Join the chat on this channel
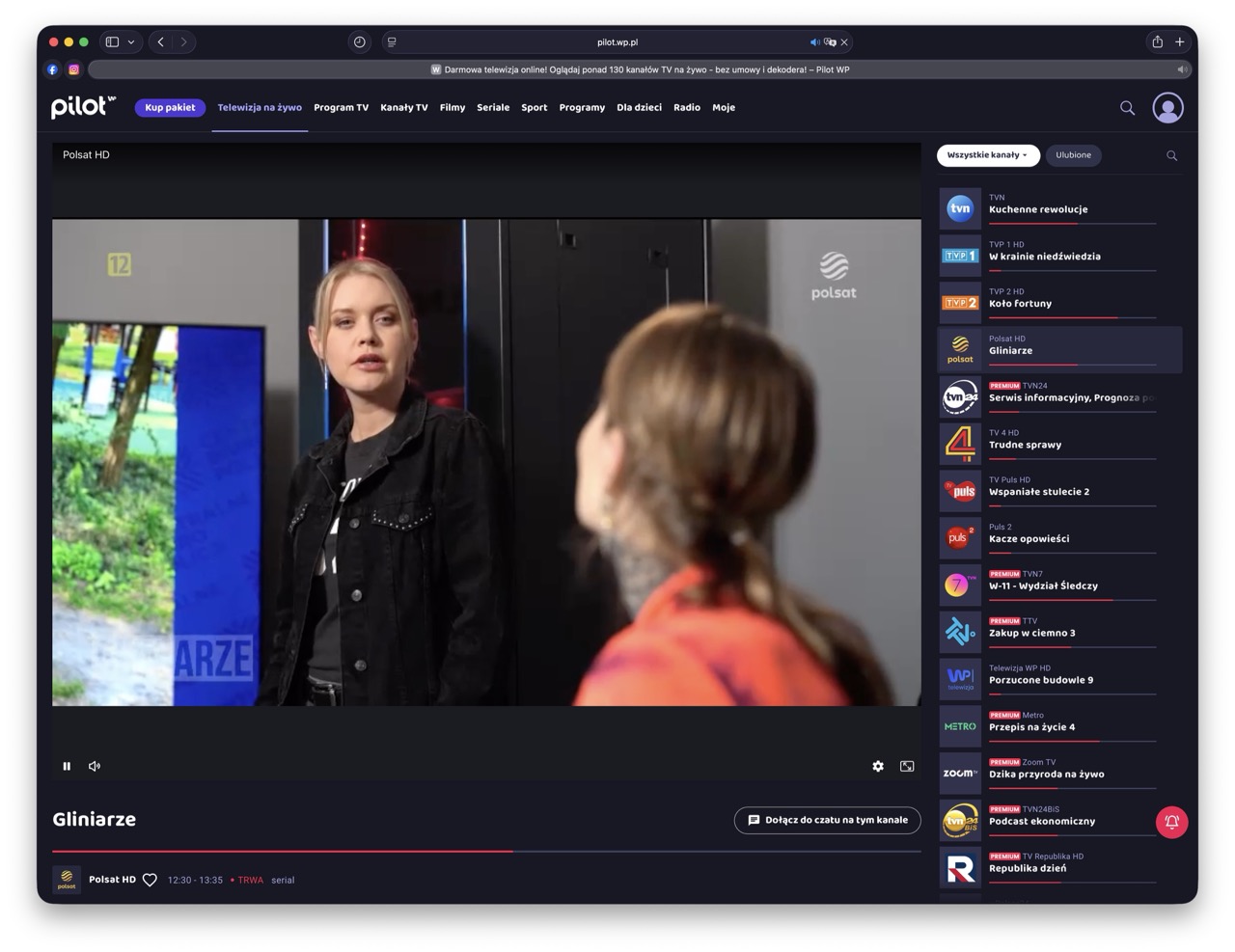 click(x=827, y=820)
